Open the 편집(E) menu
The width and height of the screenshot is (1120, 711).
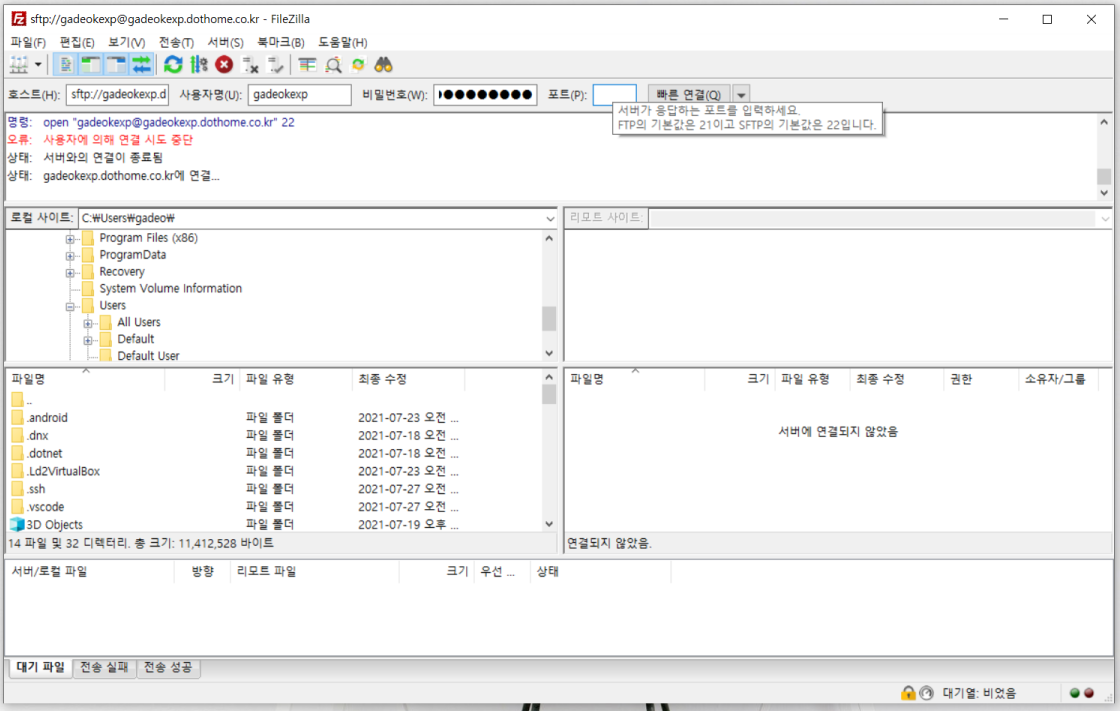pos(76,42)
